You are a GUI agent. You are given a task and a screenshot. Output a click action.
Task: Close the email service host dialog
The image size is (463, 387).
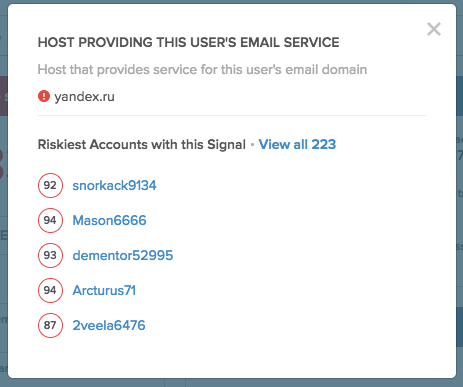tap(434, 29)
